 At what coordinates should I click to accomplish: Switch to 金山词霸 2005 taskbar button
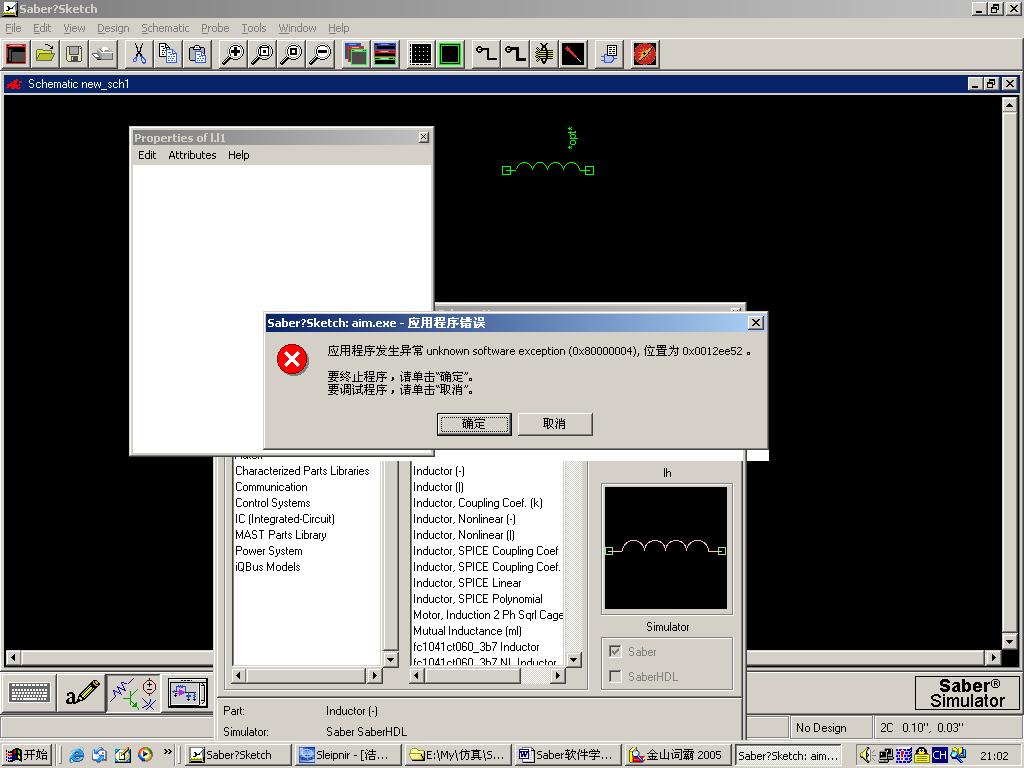pos(677,755)
